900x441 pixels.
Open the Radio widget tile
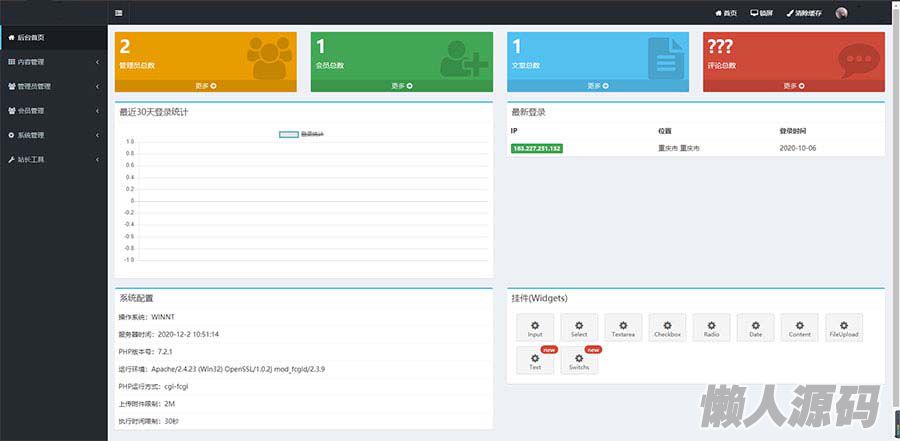point(711,328)
